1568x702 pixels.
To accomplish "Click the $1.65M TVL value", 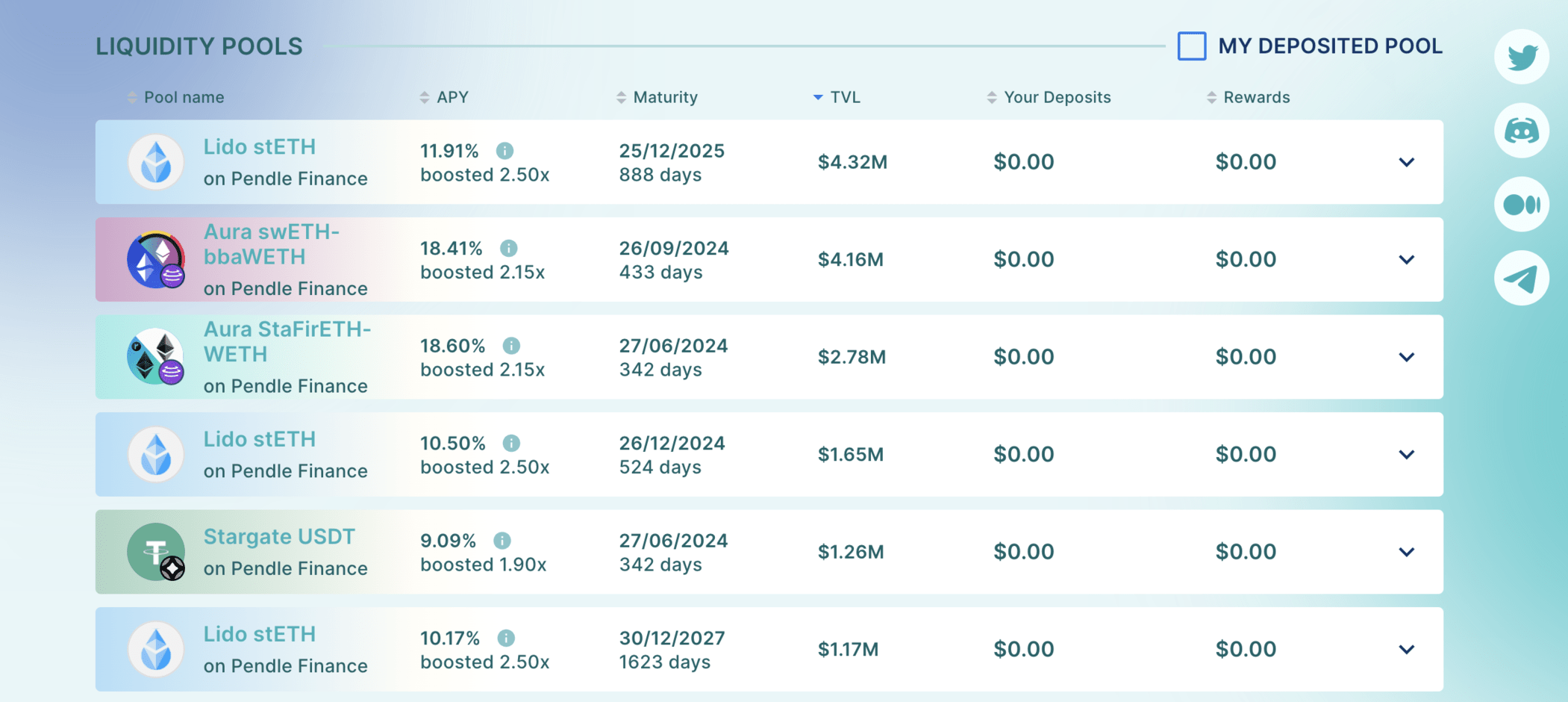I will (851, 454).
